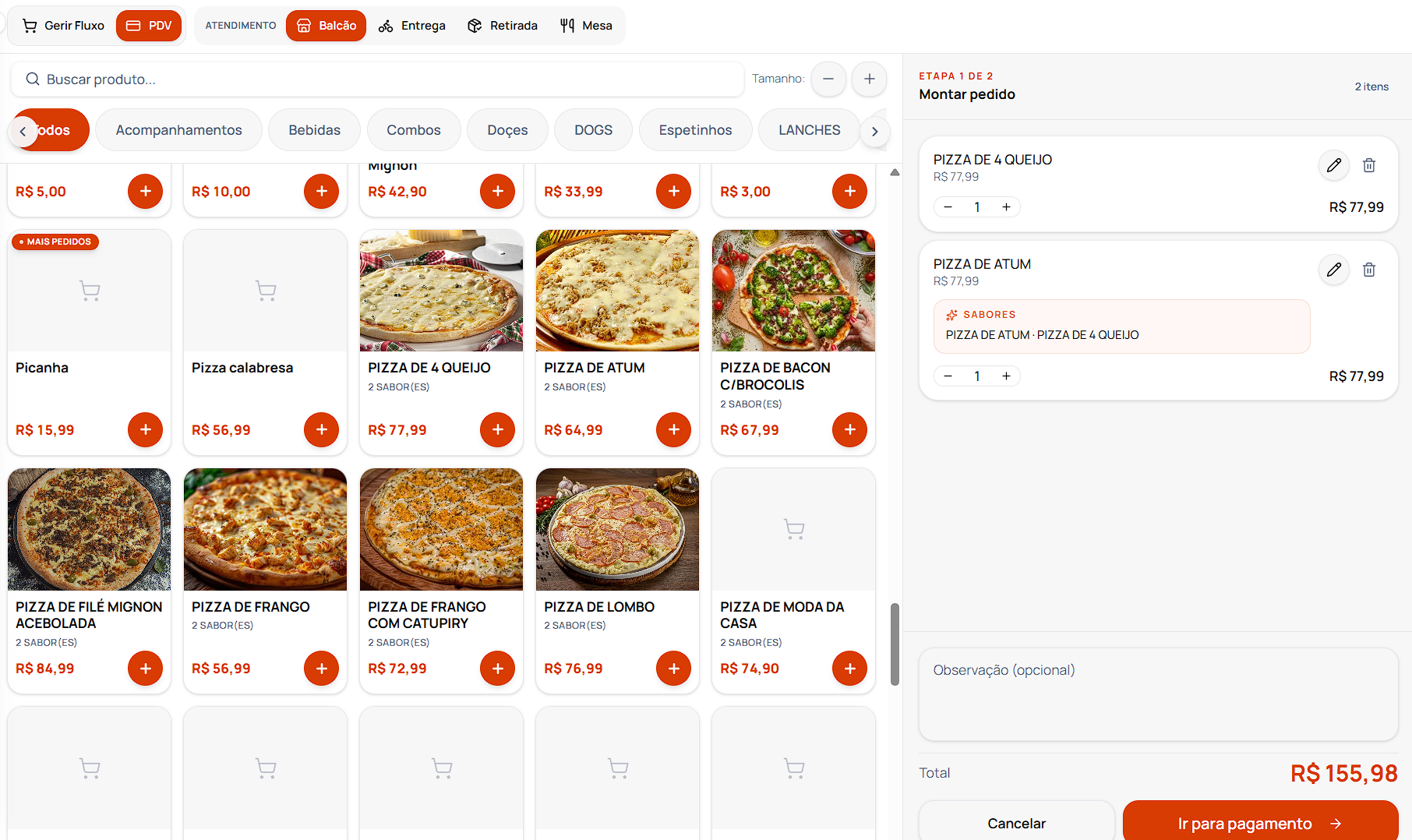Decrease quantity of PIZZA DE ATUM in order
Viewport: 1412px width, 840px height.
click(948, 376)
